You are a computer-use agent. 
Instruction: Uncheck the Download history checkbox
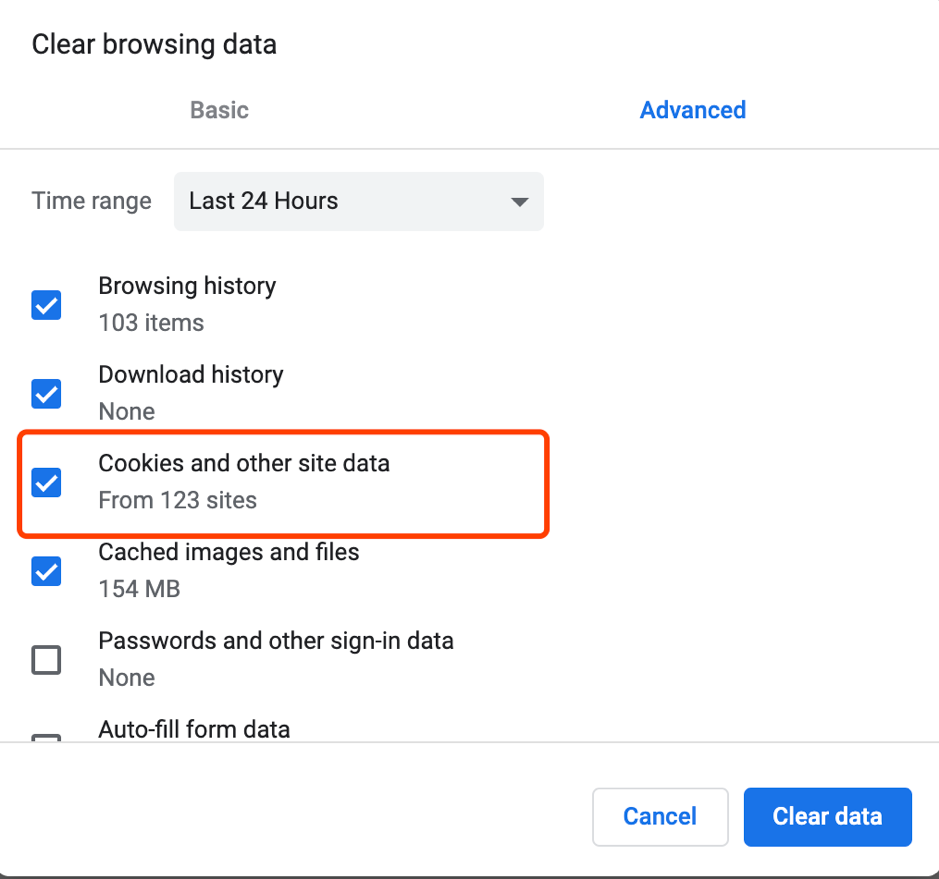coord(46,394)
